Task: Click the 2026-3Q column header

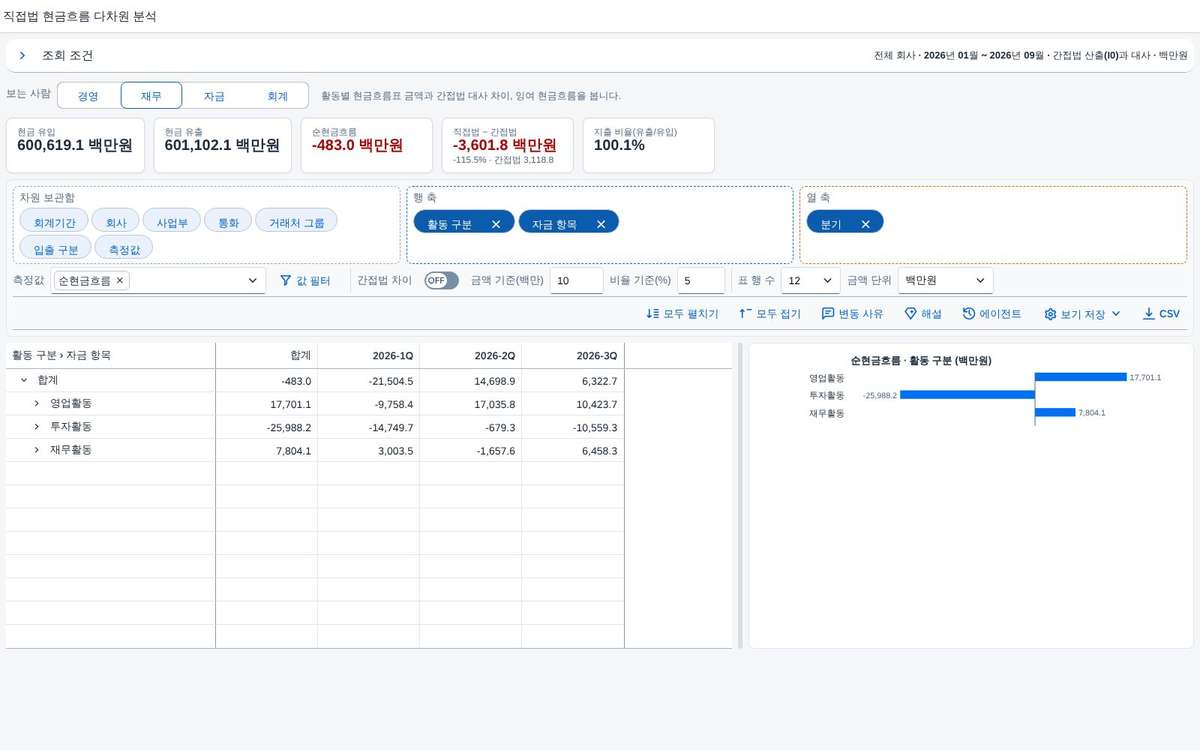Action: 573,355
